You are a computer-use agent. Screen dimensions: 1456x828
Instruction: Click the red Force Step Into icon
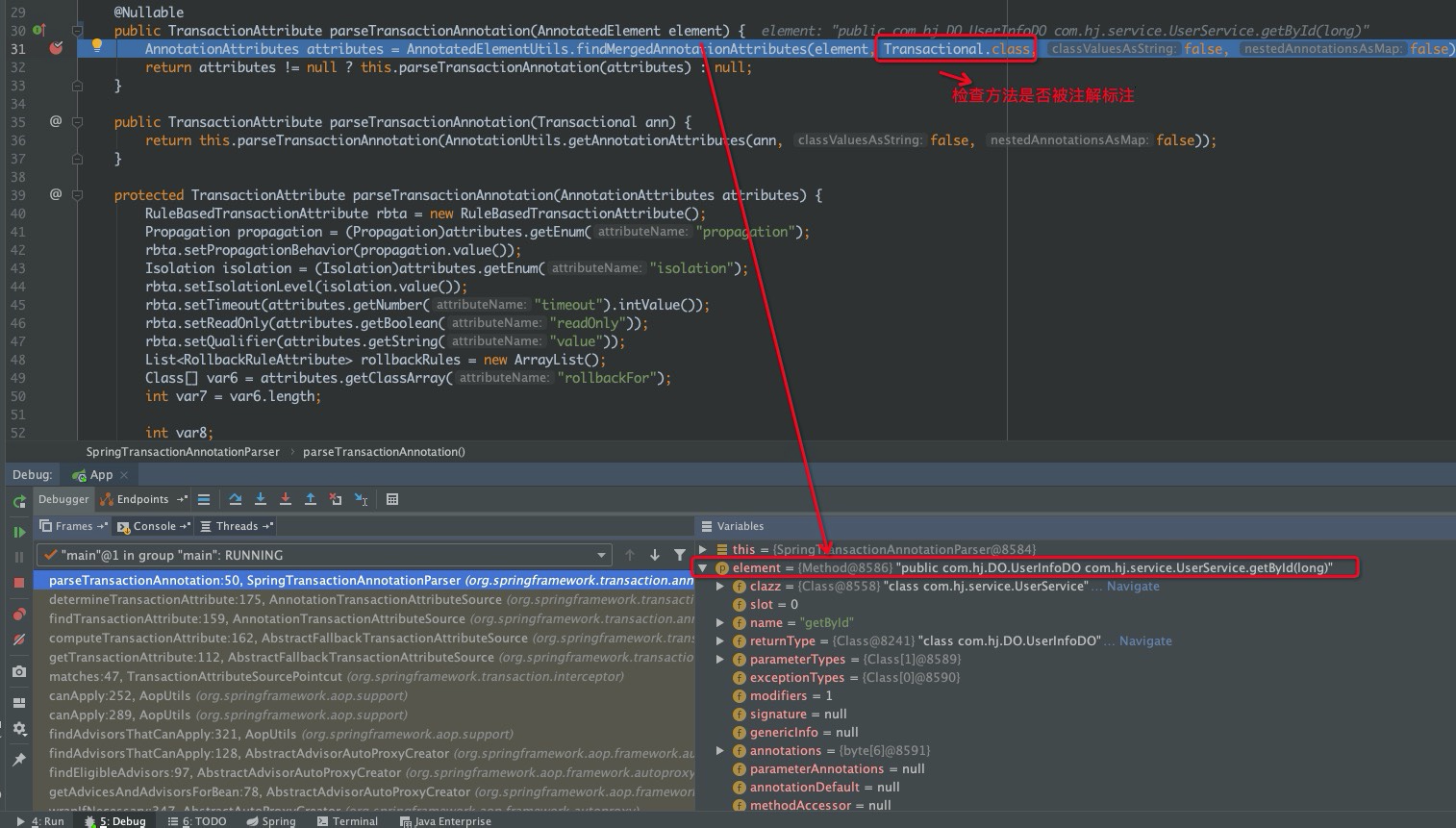(x=286, y=499)
